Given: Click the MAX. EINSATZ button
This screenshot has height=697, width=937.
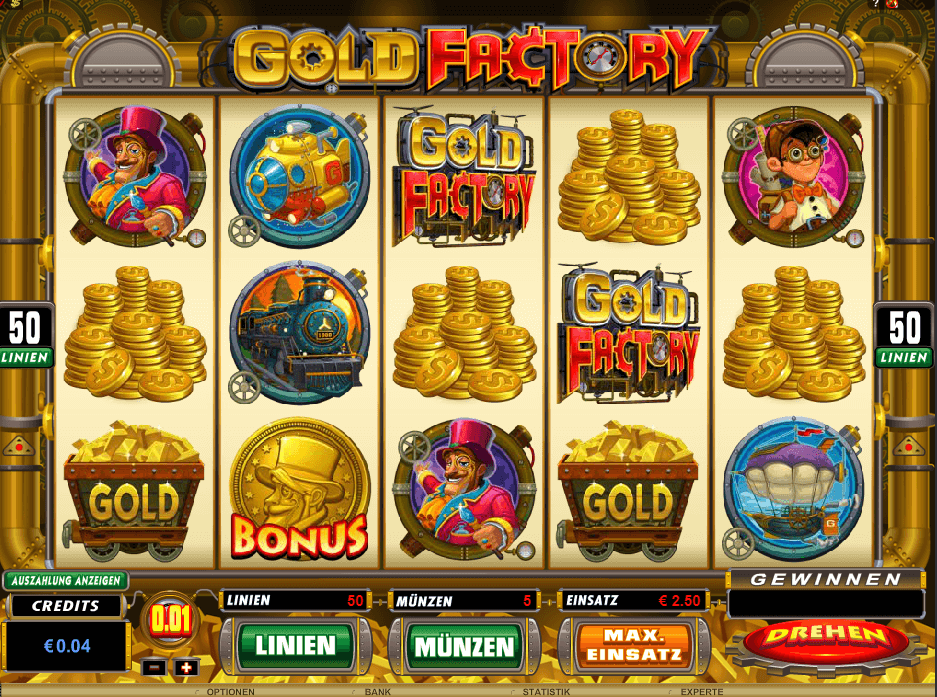Looking at the screenshot, I should pos(634,646).
